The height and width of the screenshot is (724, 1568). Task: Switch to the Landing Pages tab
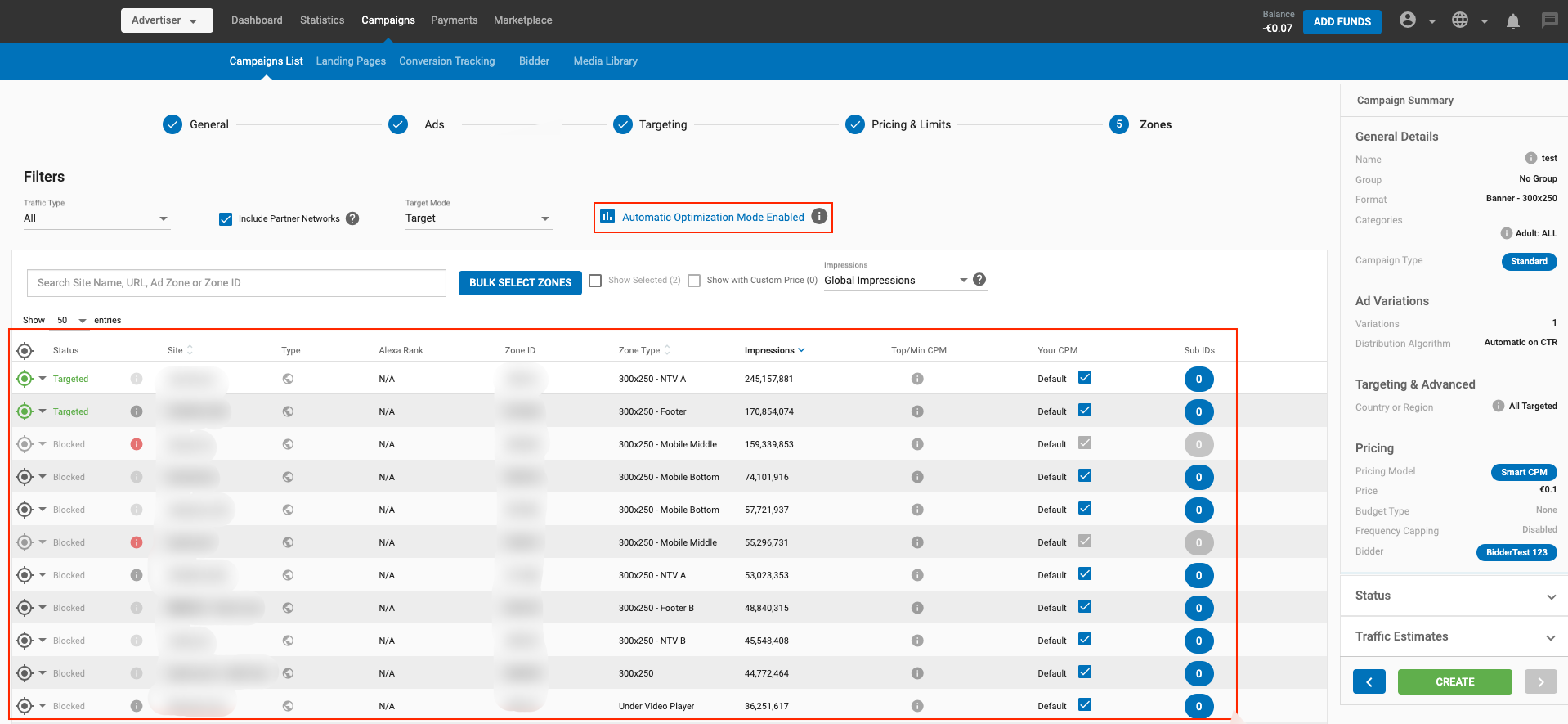tap(351, 61)
